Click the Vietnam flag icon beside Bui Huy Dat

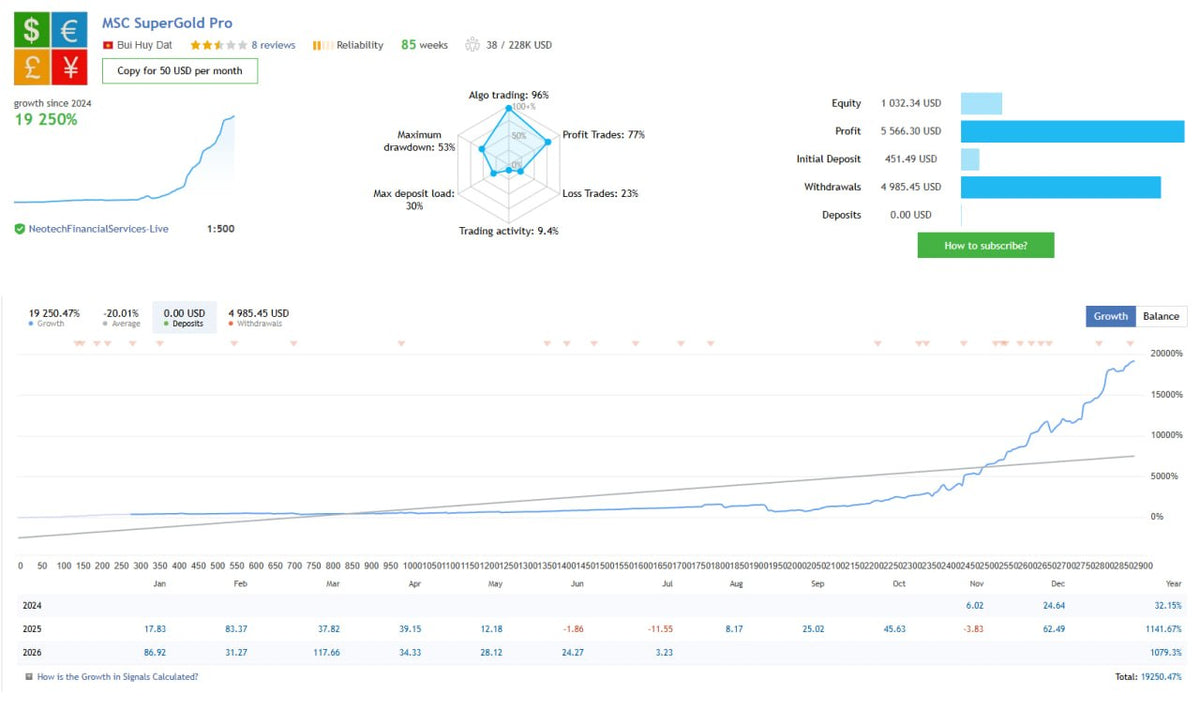point(108,45)
